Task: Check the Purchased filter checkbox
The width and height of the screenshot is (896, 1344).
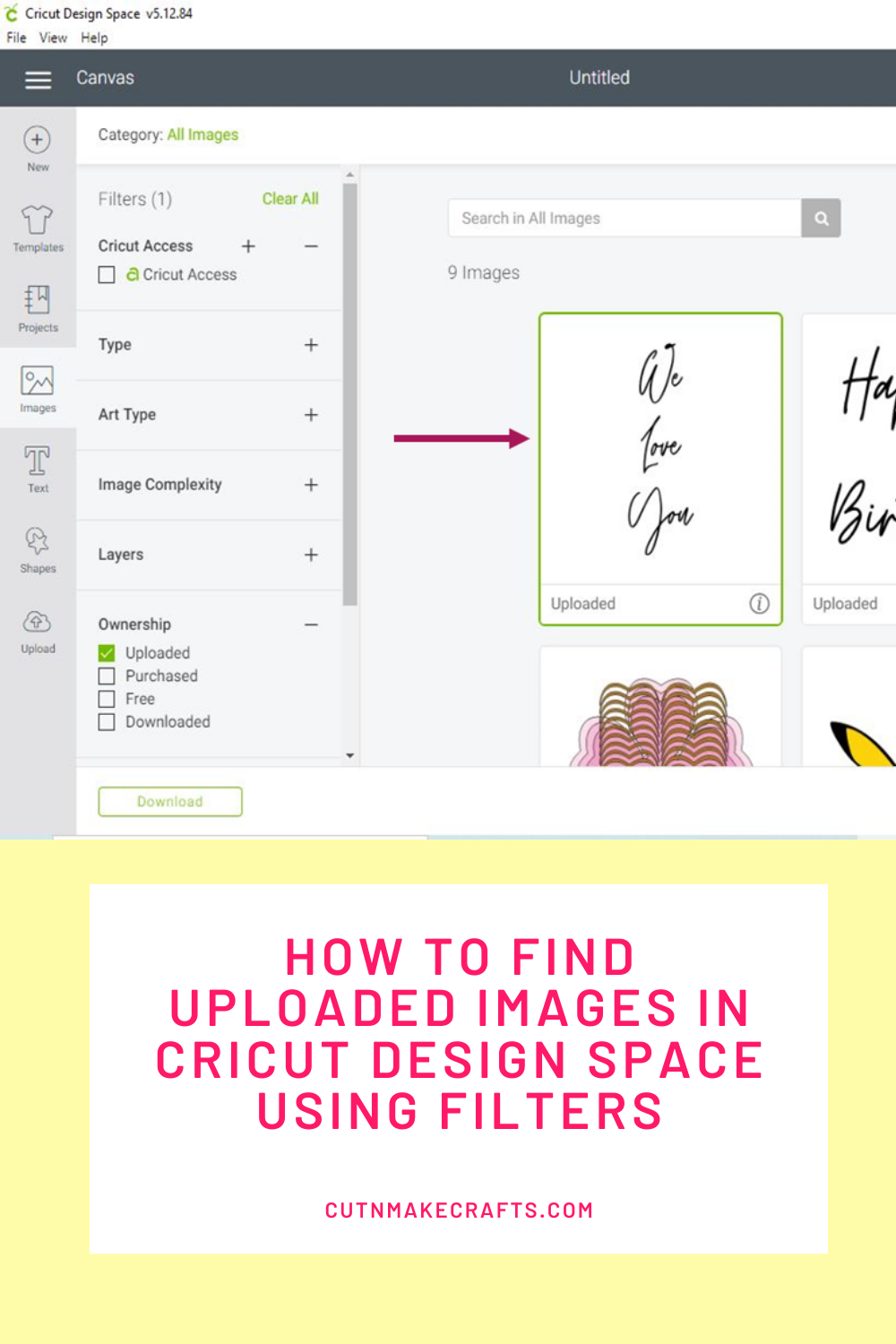Action: [x=107, y=676]
